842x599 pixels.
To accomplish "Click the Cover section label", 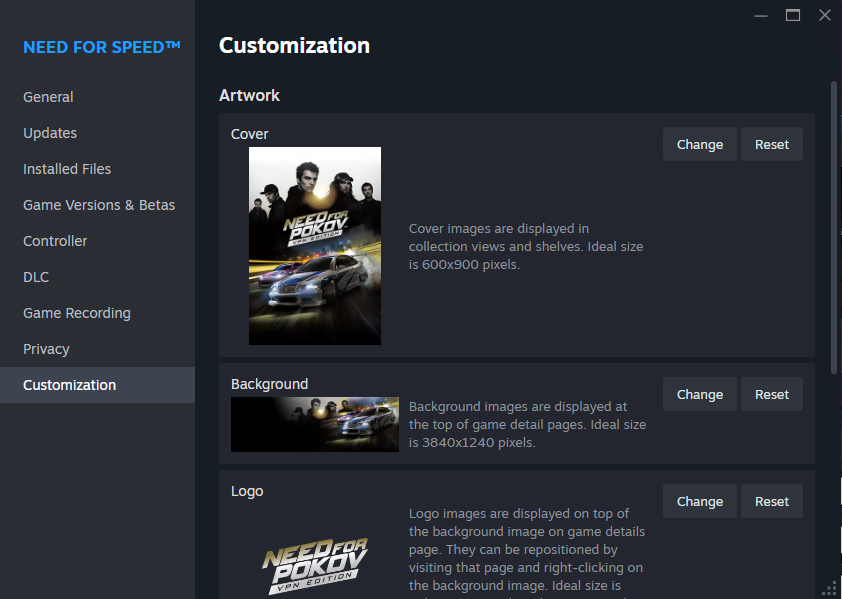I will [249, 134].
